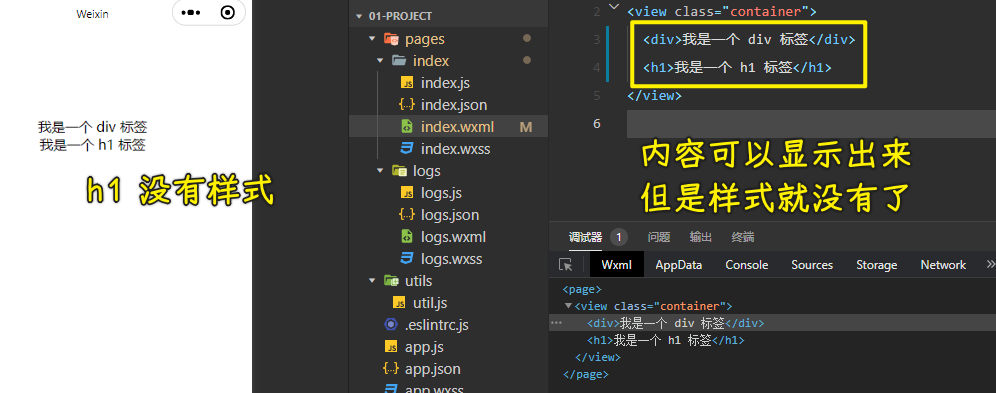Open .eslintrc.js config file
996x393 pixels.
(436, 325)
